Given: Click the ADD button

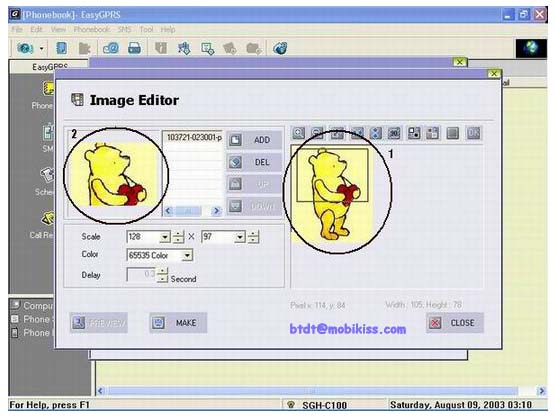Looking at the screenshot, I should tap(254, 140).
